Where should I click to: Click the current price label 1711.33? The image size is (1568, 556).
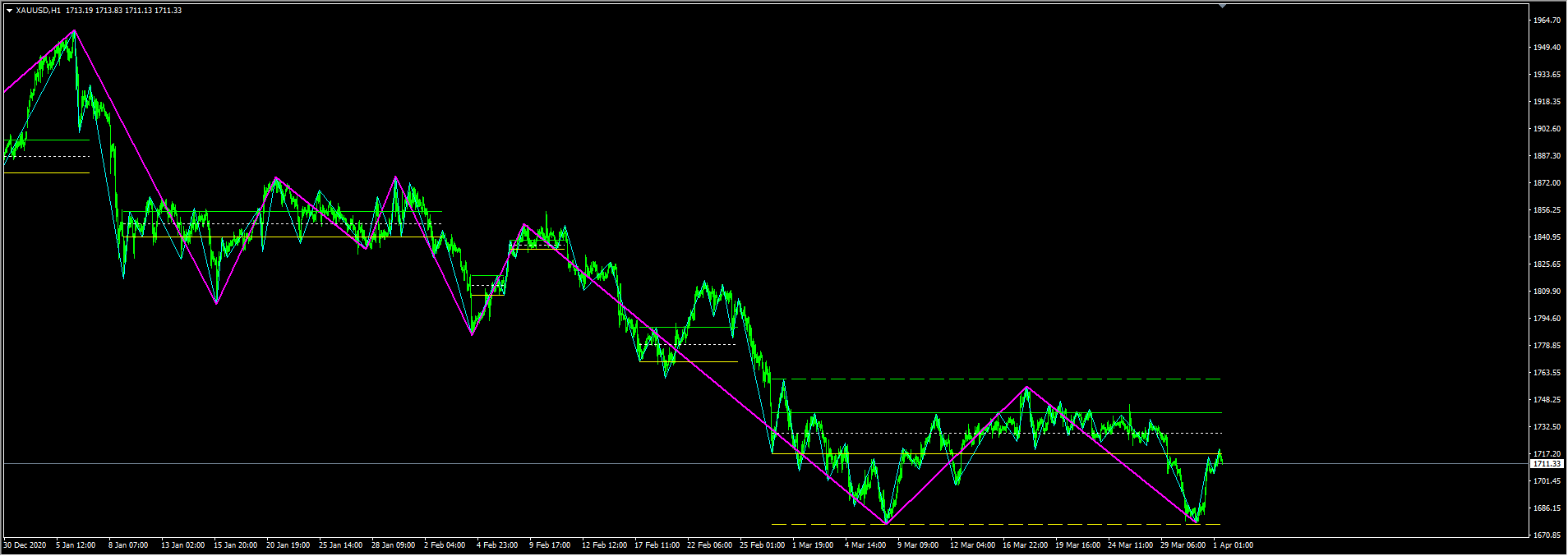pos(1546,464)
